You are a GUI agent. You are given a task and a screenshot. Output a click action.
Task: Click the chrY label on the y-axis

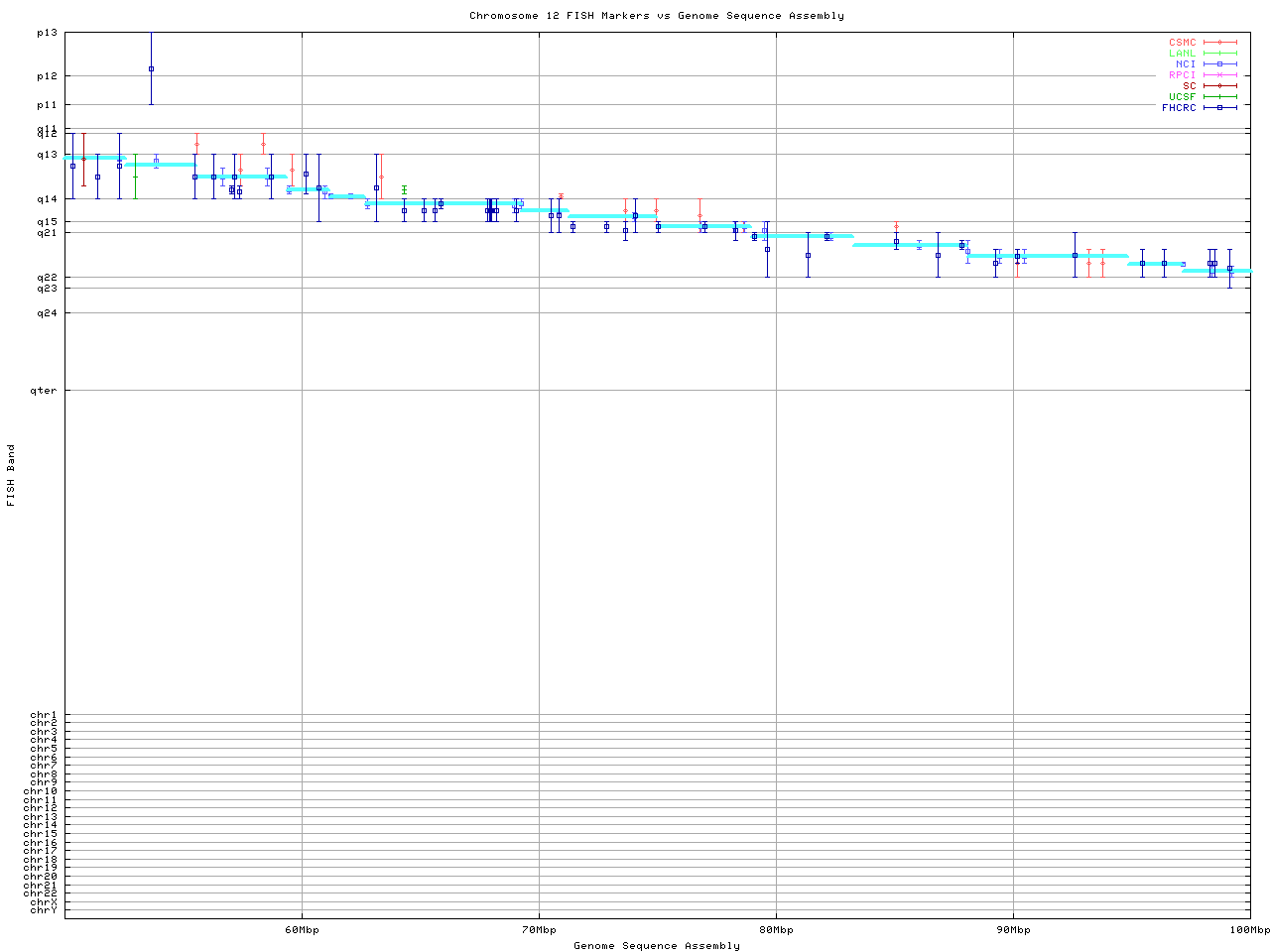tap(44, 910)
